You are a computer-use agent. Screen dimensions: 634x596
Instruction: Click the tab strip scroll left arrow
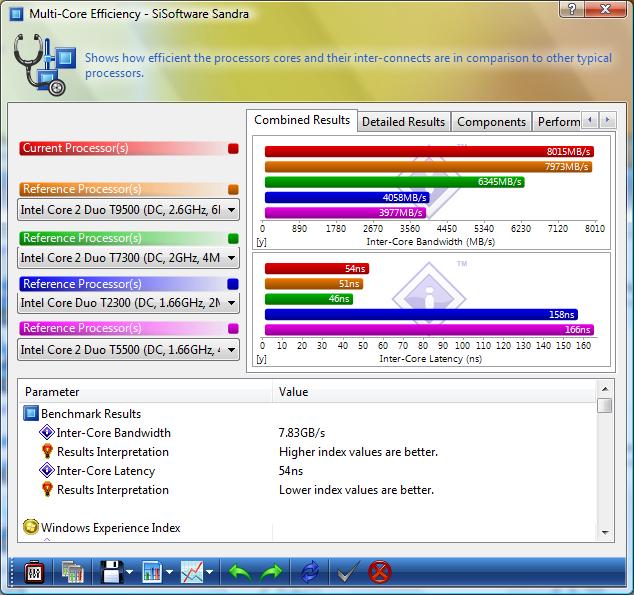(590, 120)
